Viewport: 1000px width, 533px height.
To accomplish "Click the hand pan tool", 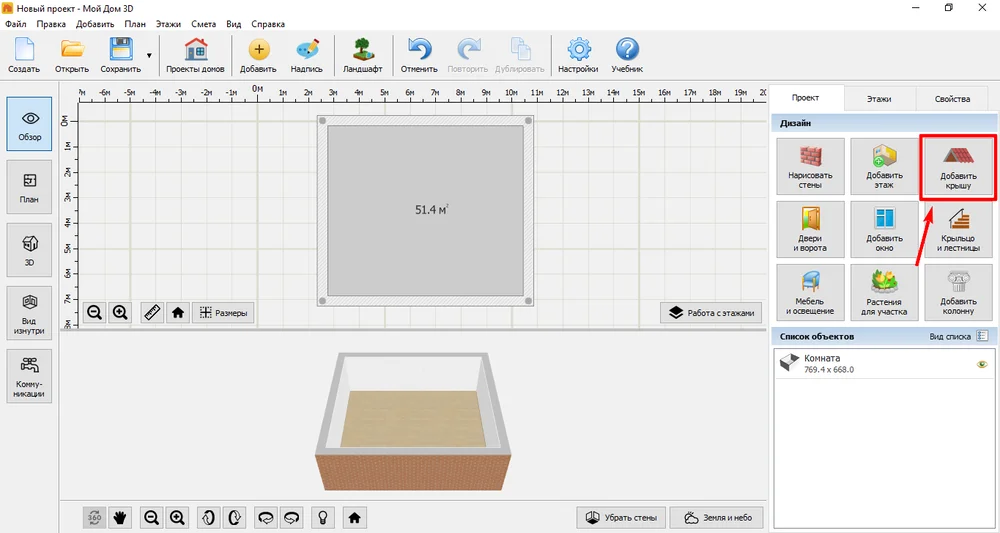I will [119, 518].
